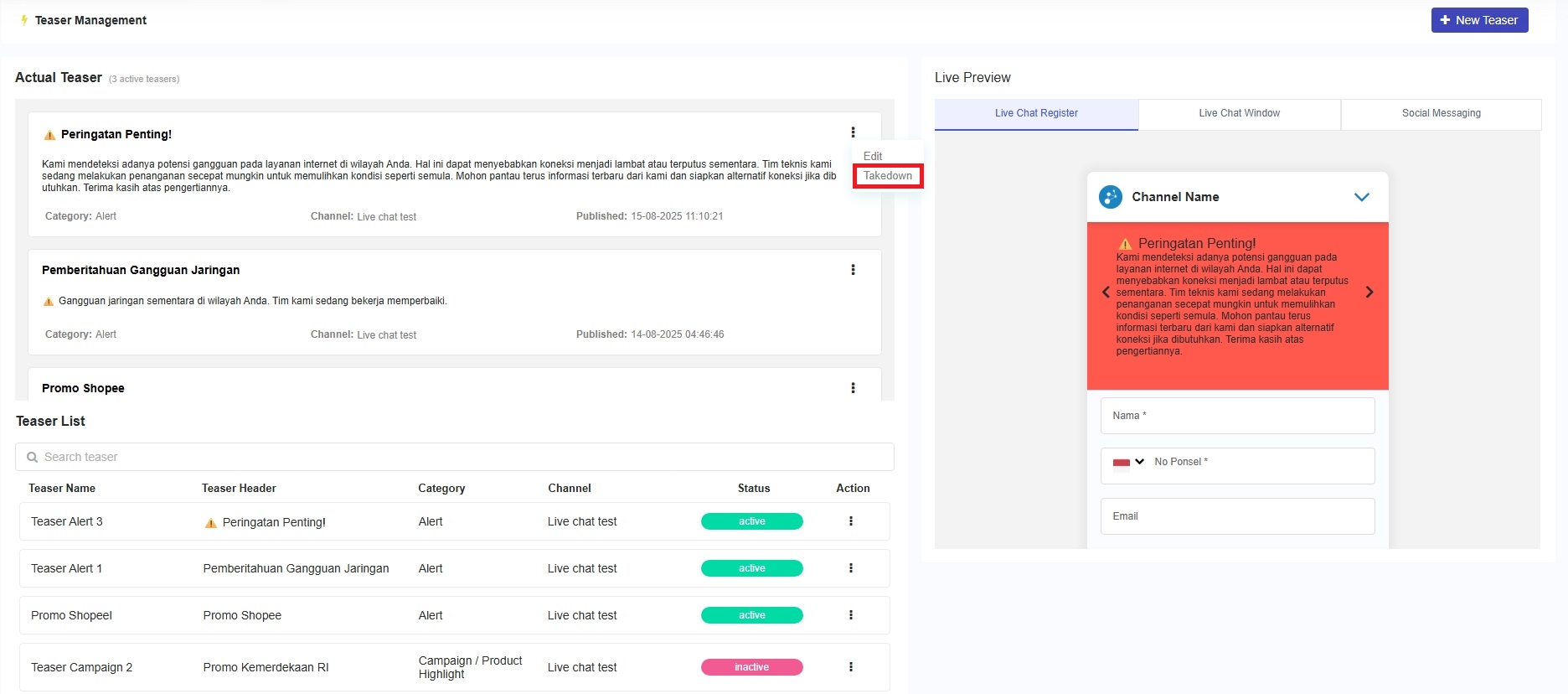The height and width of the screenshot is (694, 1568).
Task: Open action menu for Promo Shopeel row
Action: [x=851, y=615]
